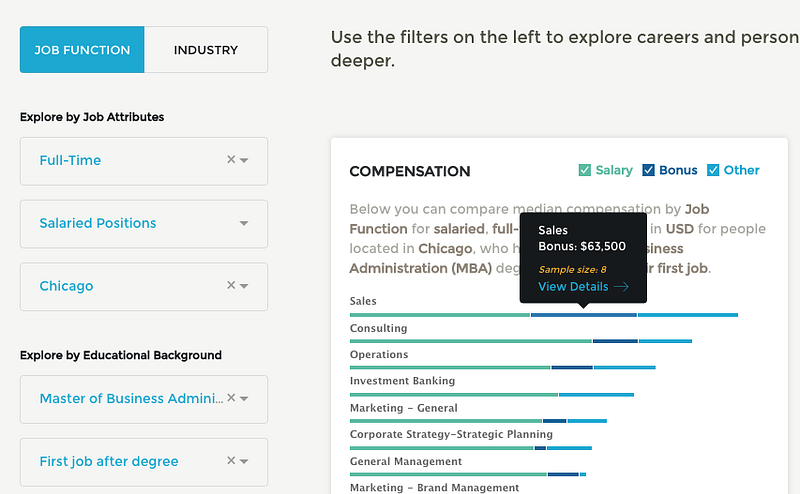The image size is (800, 494).
Task: Open the View Details link in tooltip
Action: 573,287
